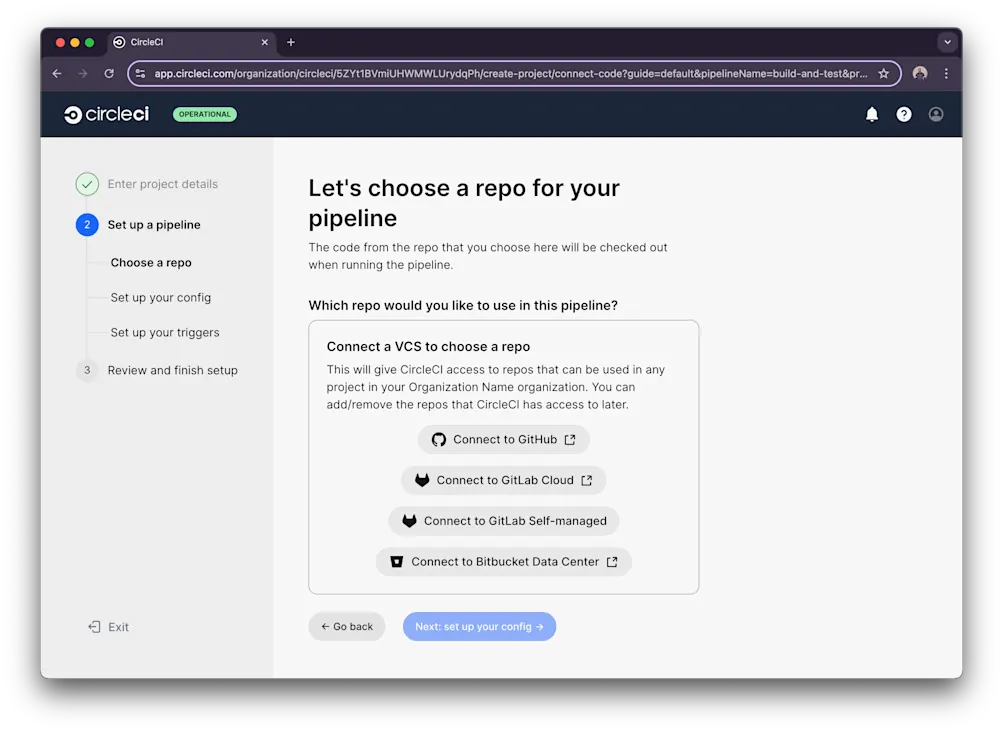
Task: Open a new browser tab
Action: 291,42
